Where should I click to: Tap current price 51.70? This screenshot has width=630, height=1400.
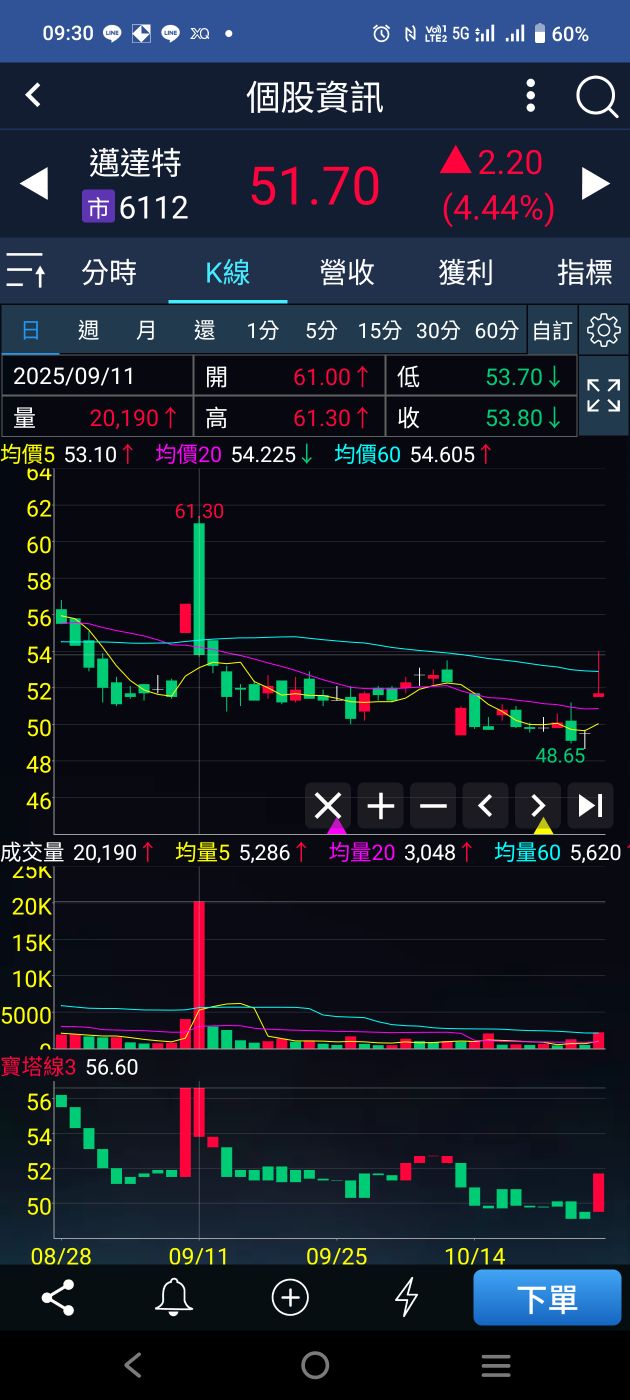pyautogui.click(x=315, y=186)
